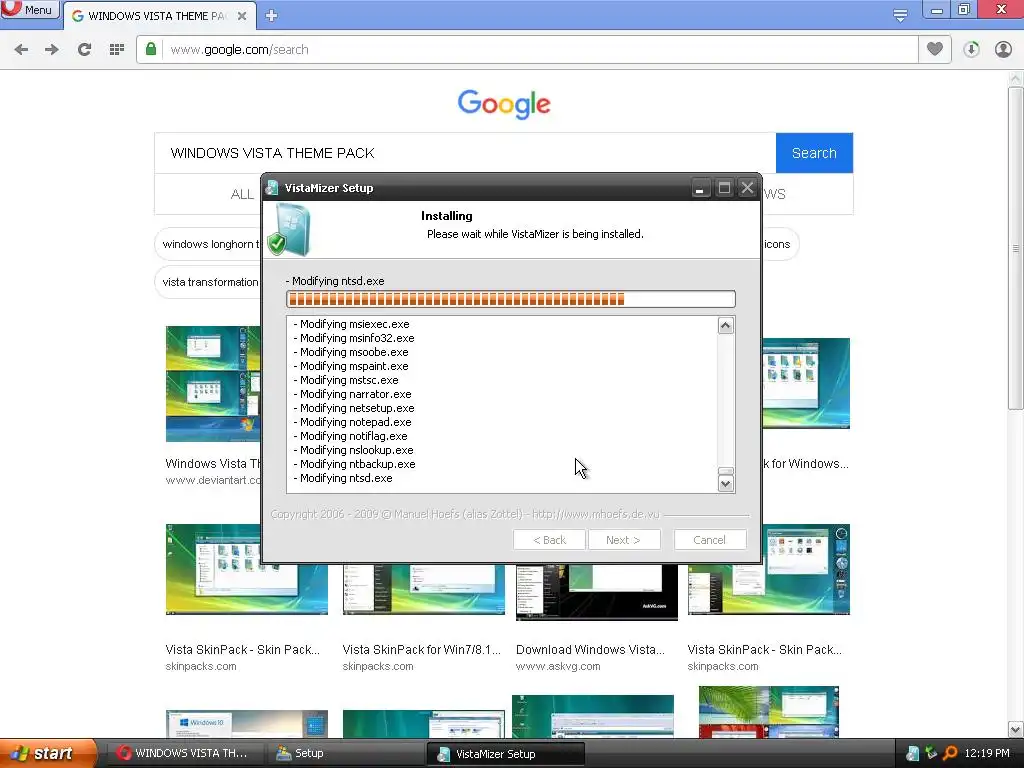Viewport: 1024px width, 768px height.
Task: Click the Google logo
Action: pyautogui.click(x=504, y=104)
